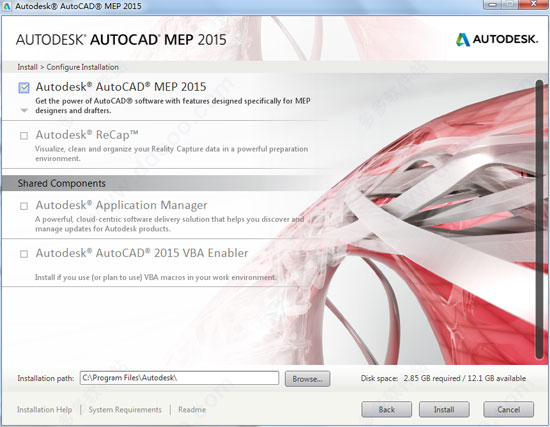View the System Requirements link
The height and width of the screenshot is (427, 550).
(125, 409)
